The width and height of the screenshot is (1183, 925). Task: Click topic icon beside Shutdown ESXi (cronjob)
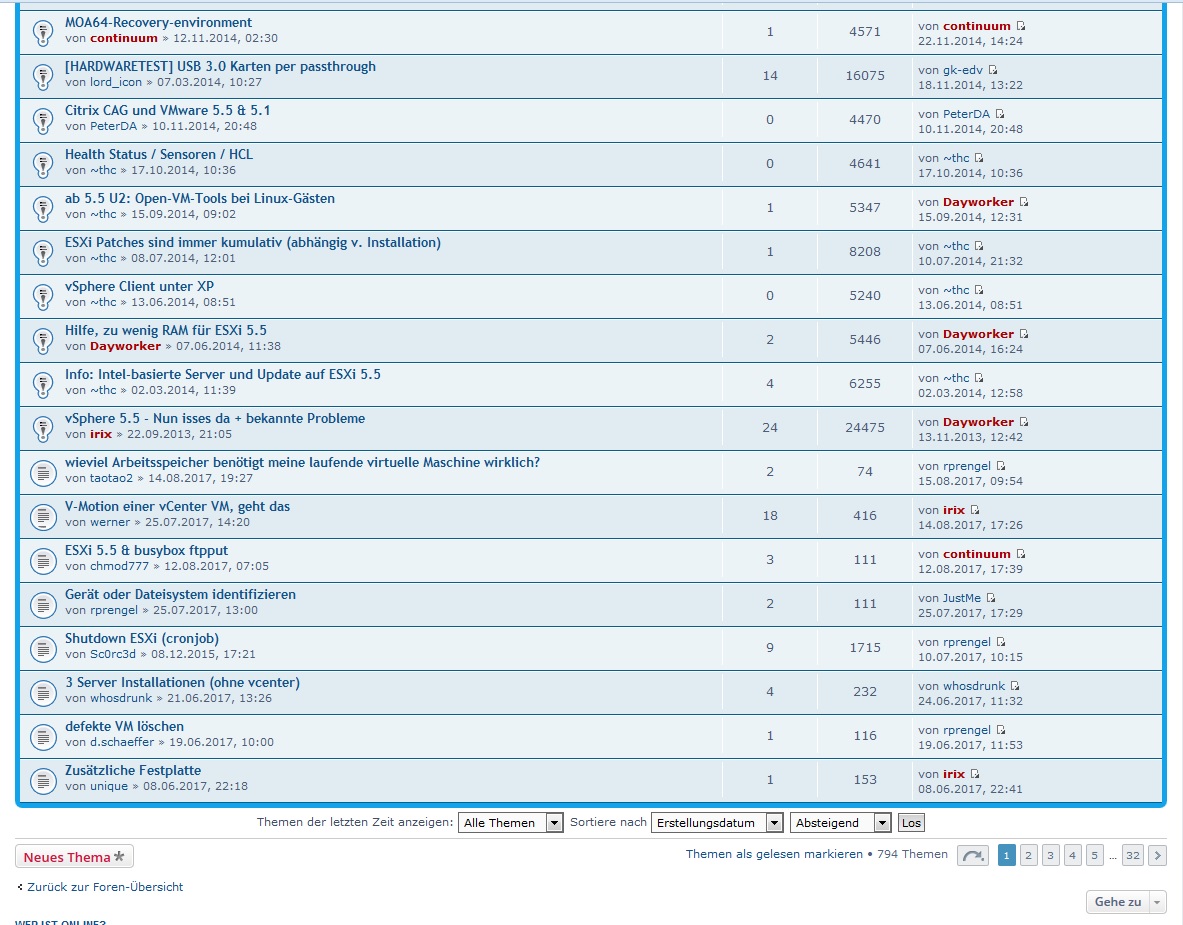pos(42,647)
